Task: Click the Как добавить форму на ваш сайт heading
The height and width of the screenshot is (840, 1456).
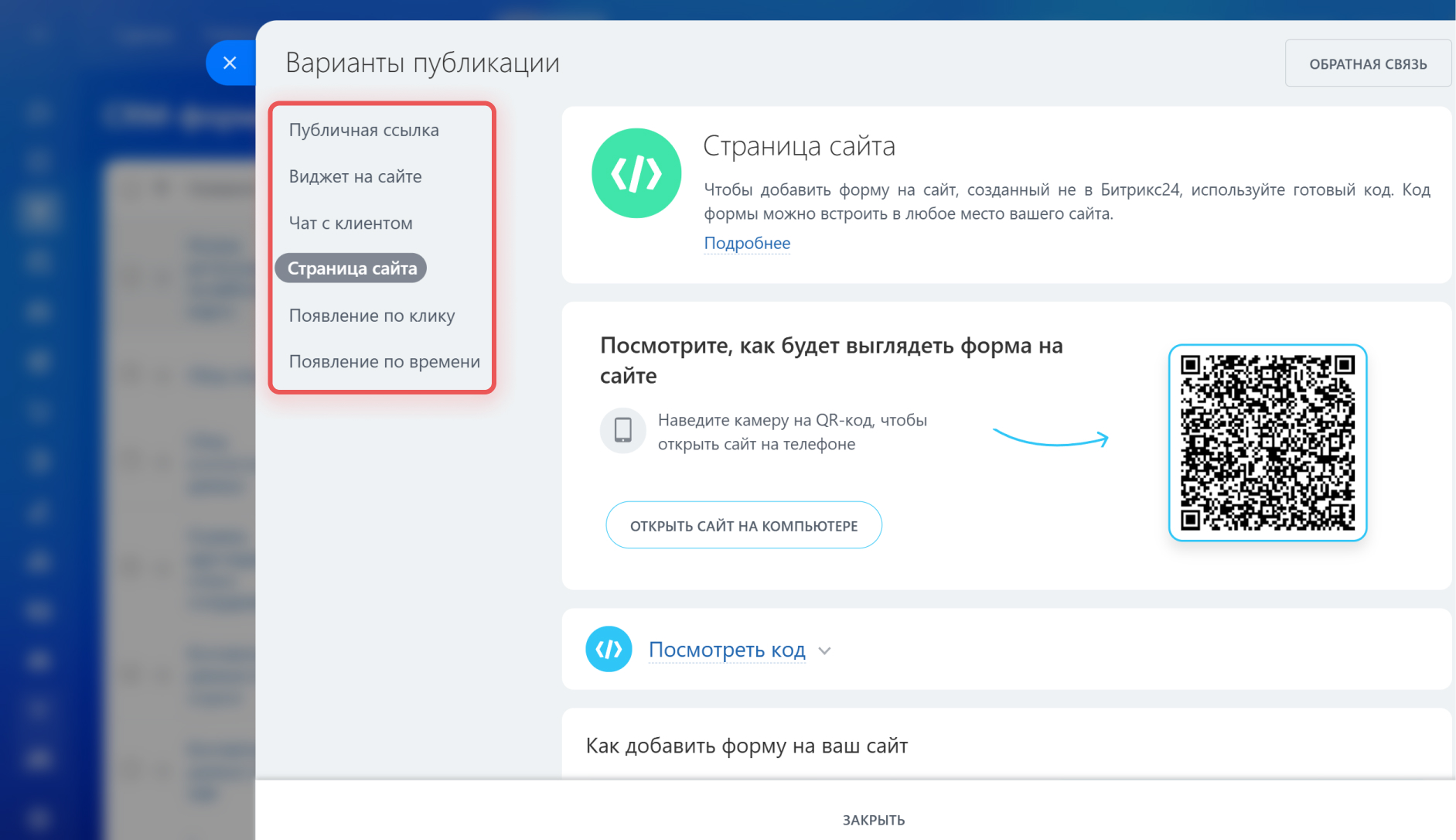Action: 746,746
